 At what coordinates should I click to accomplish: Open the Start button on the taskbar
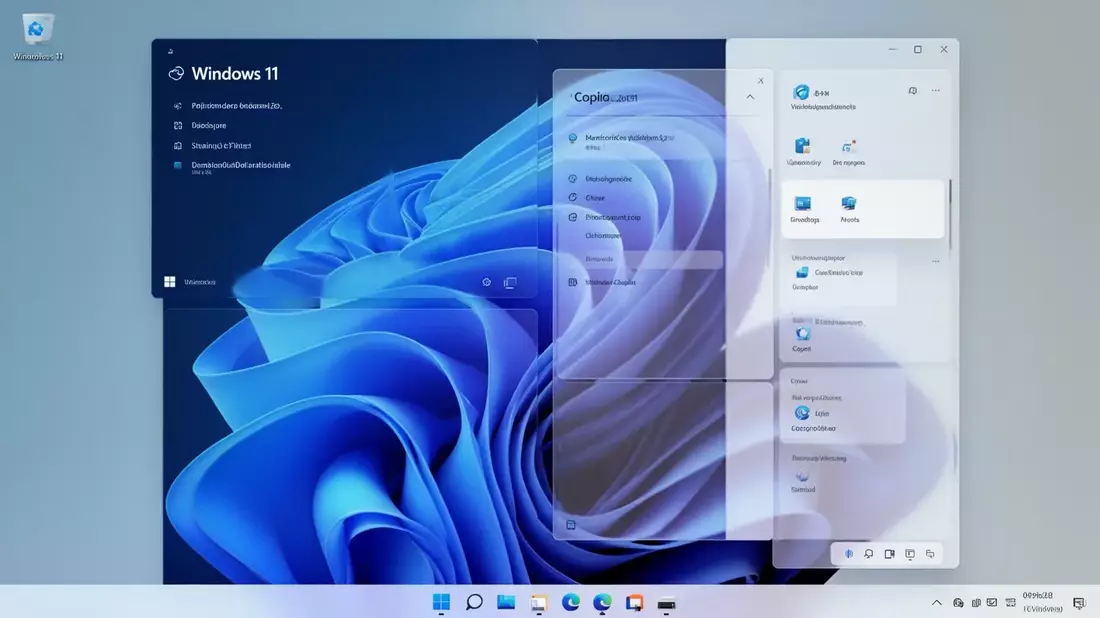tap(441, 602)
